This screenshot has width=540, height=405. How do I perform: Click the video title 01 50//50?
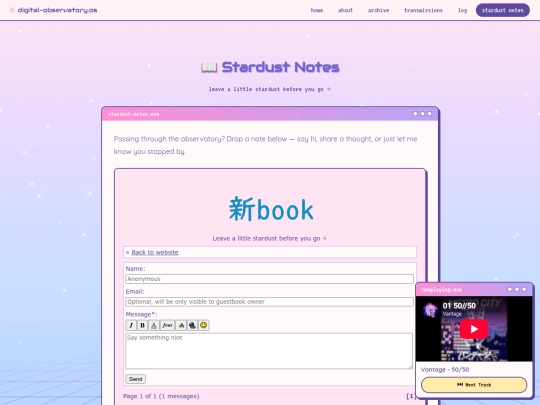tap(459, 305)
